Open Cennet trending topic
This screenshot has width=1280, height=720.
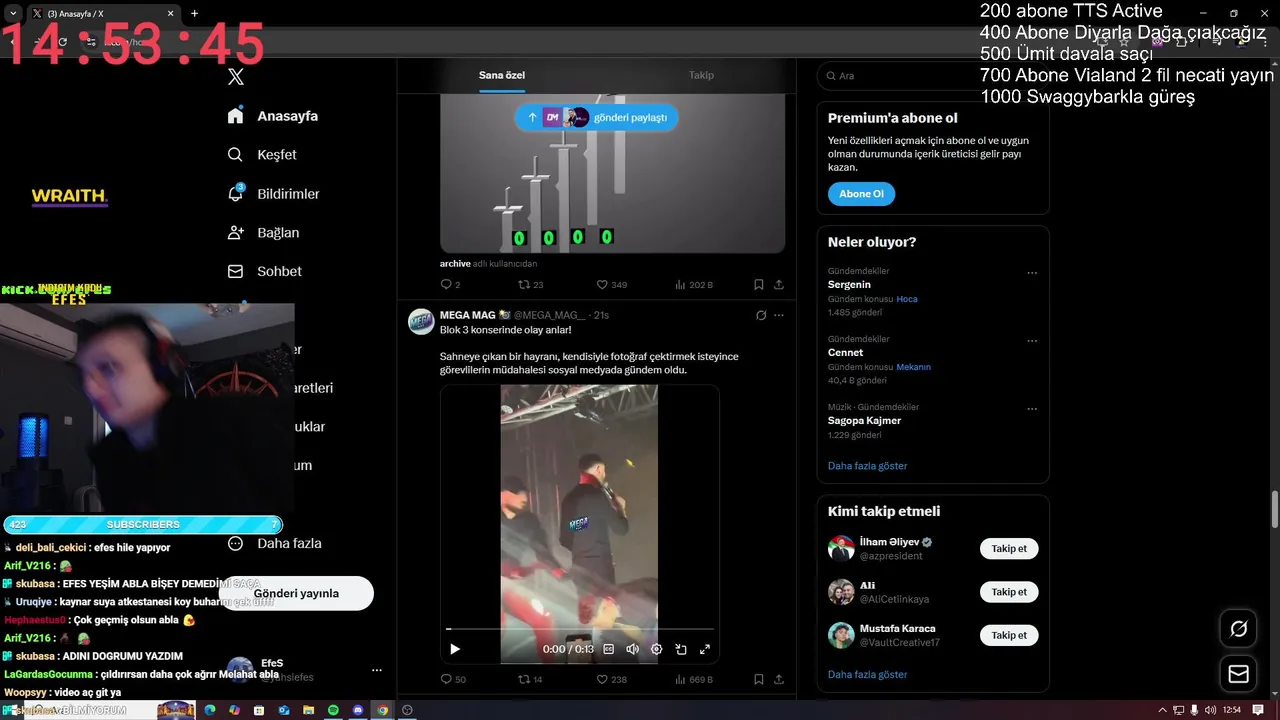click(x=845, y=353)
